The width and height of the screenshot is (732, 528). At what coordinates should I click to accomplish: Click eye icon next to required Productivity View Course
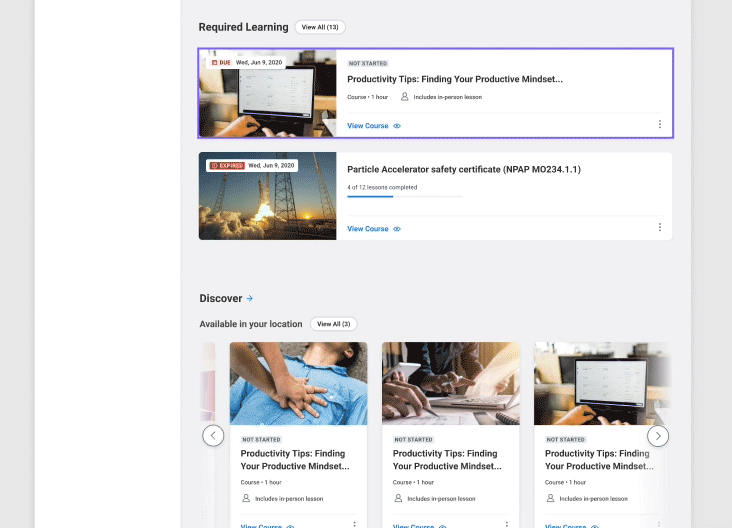click(397, 126)
